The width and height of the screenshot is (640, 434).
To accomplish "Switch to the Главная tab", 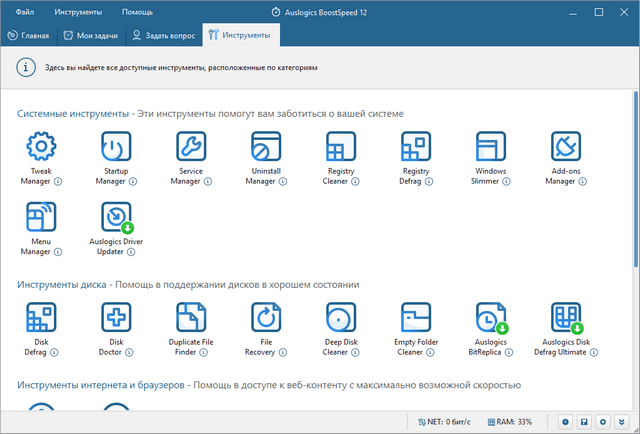I will 28,36.
